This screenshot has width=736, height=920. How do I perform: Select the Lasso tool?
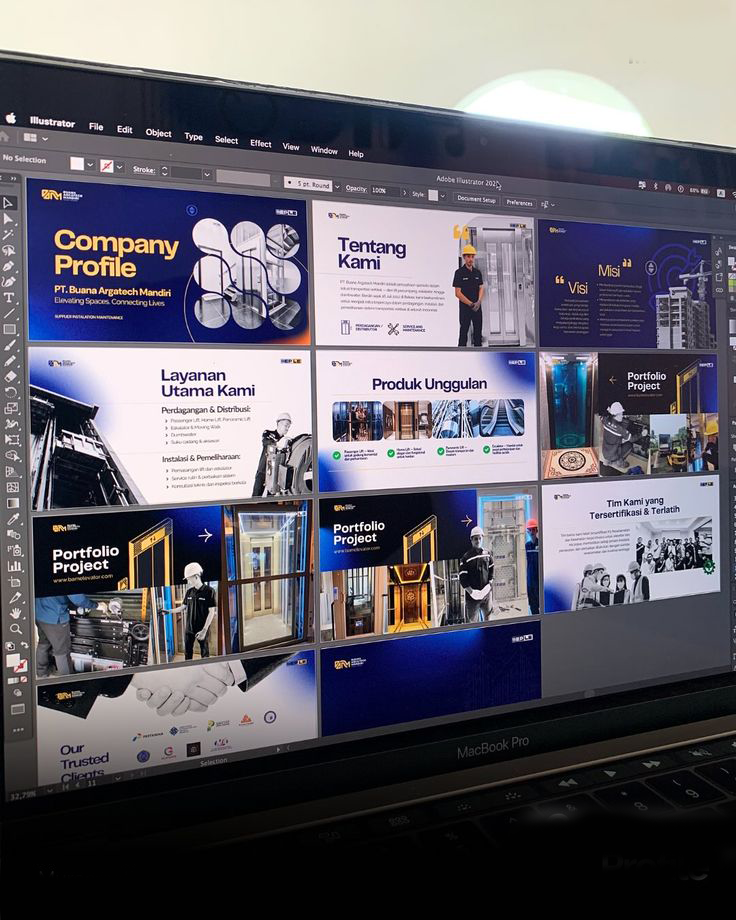(8, 251)
